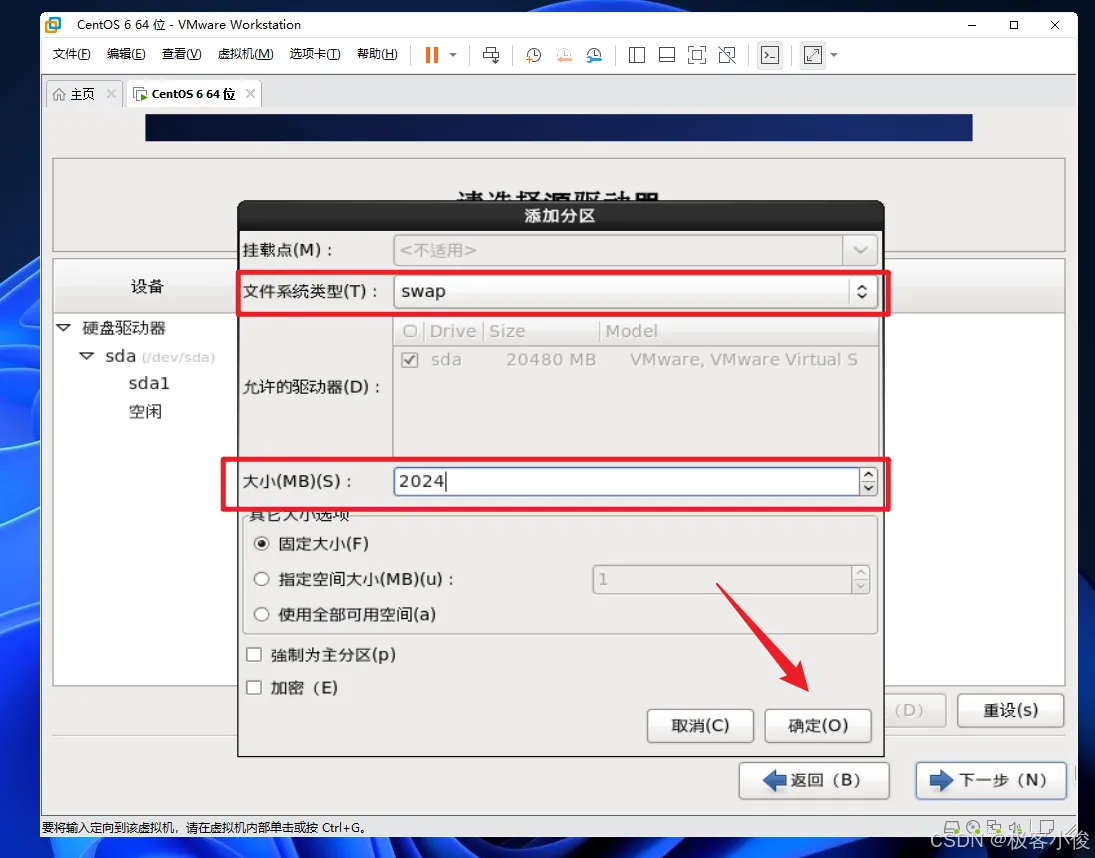
Task: Click the Unity mode crossed-window icon
Action: click(x=727, y=54)
